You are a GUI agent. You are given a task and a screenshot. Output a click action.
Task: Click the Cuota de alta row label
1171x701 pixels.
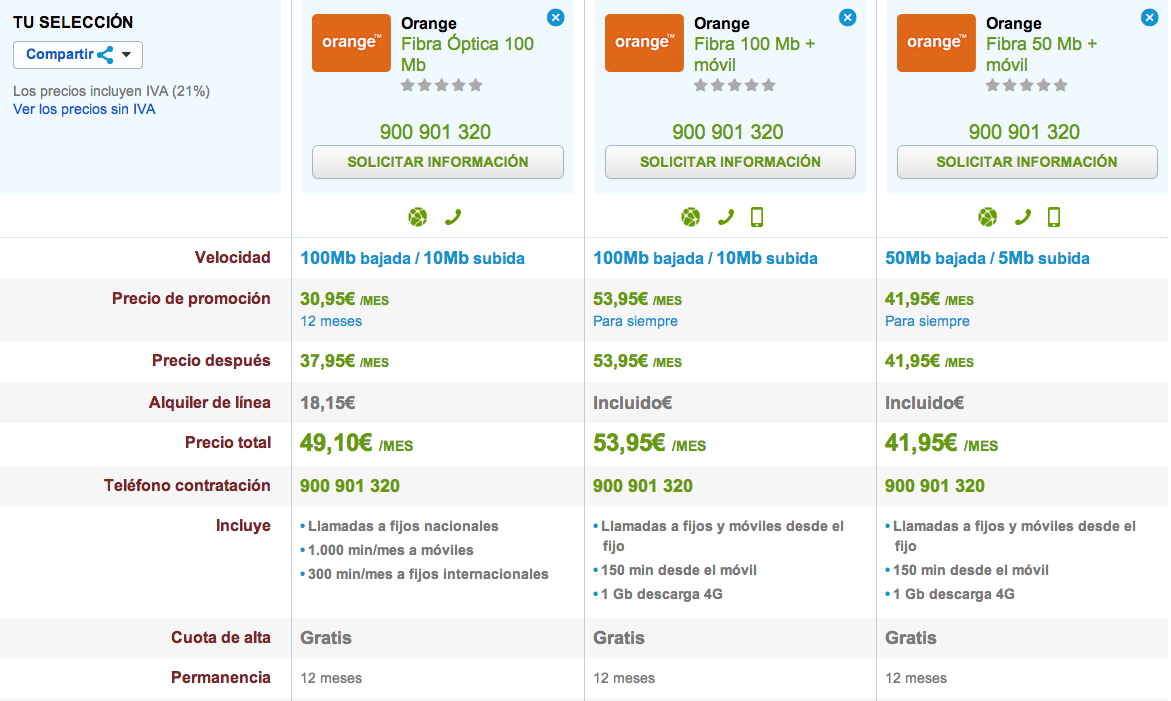tap(220, 638)
